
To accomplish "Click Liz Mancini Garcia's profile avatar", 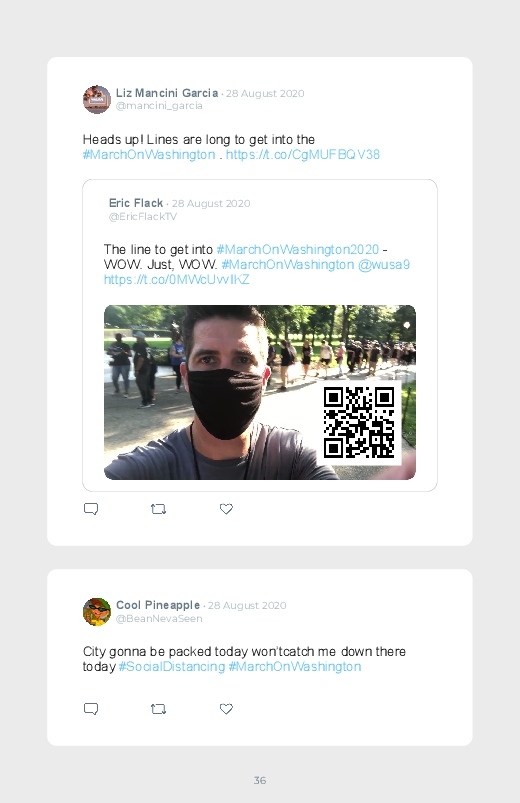I will (97, 99).
